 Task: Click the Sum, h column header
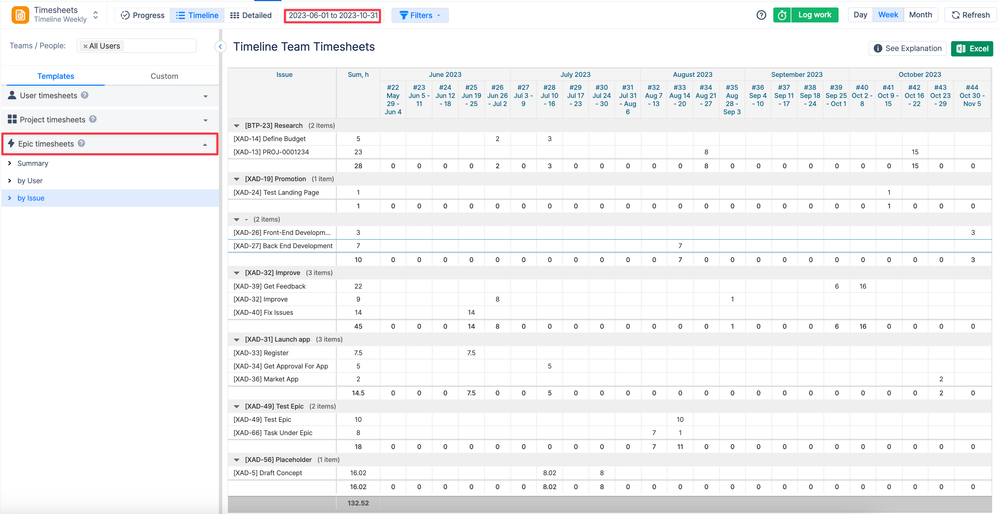click(358, 74)
